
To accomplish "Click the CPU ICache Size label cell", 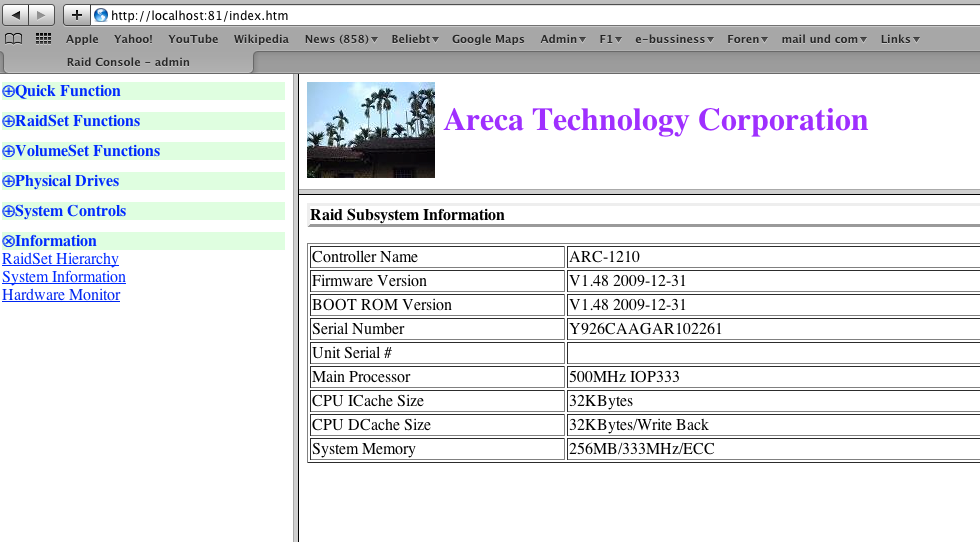I will pyautogui.click(x=438, y=401).
